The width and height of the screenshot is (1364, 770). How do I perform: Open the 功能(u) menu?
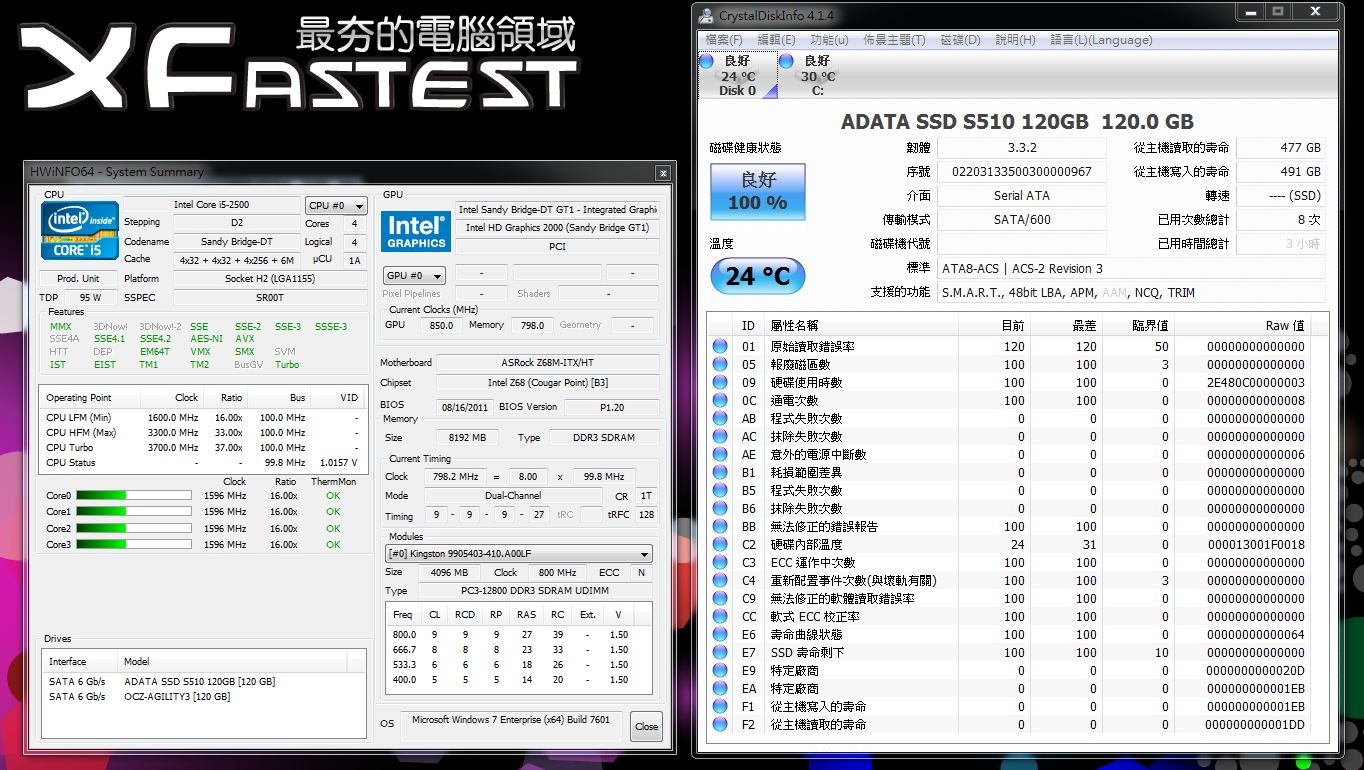[829, 40]
